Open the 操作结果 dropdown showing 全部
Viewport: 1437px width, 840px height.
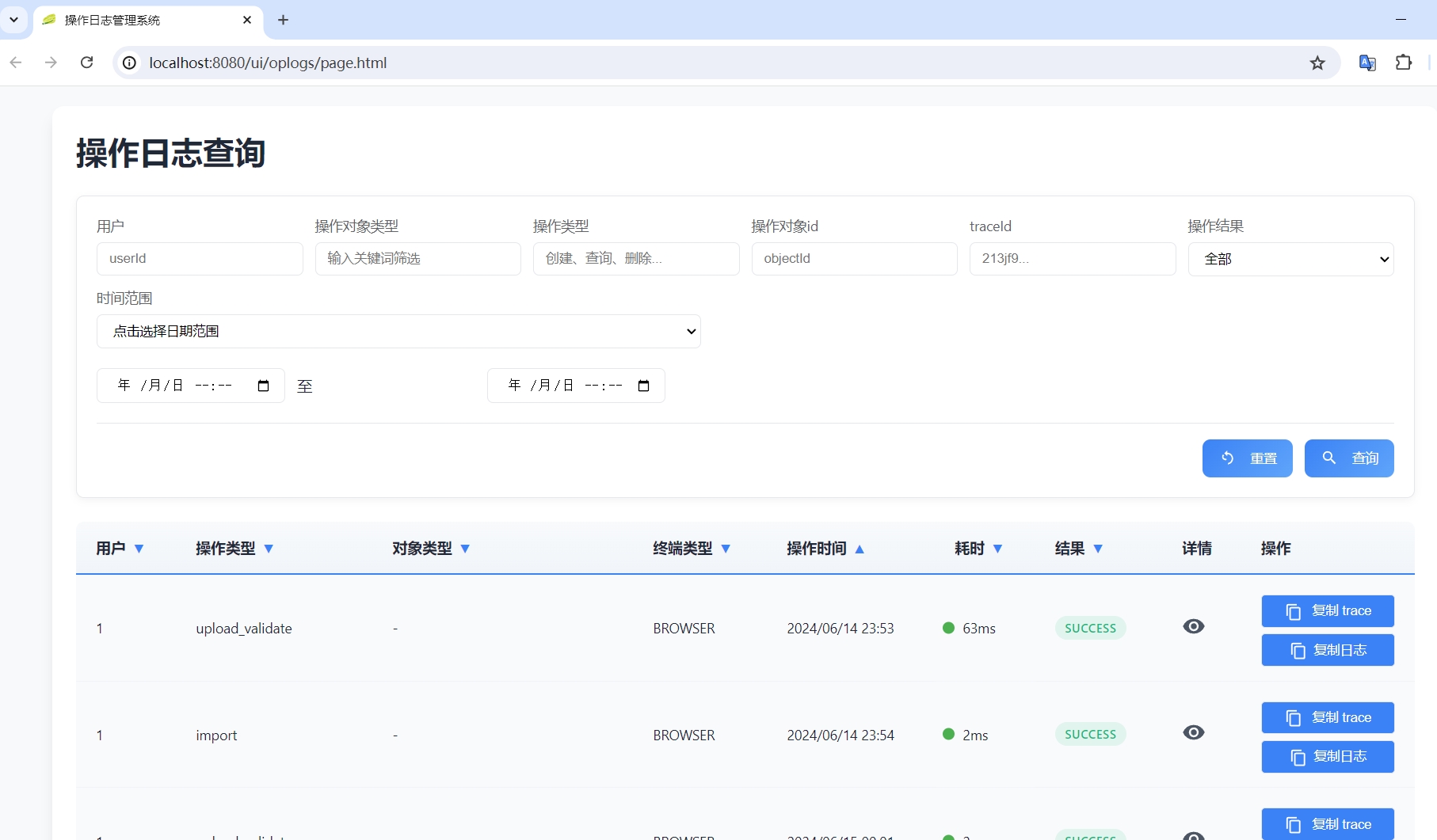click(x=1290, y=259)
